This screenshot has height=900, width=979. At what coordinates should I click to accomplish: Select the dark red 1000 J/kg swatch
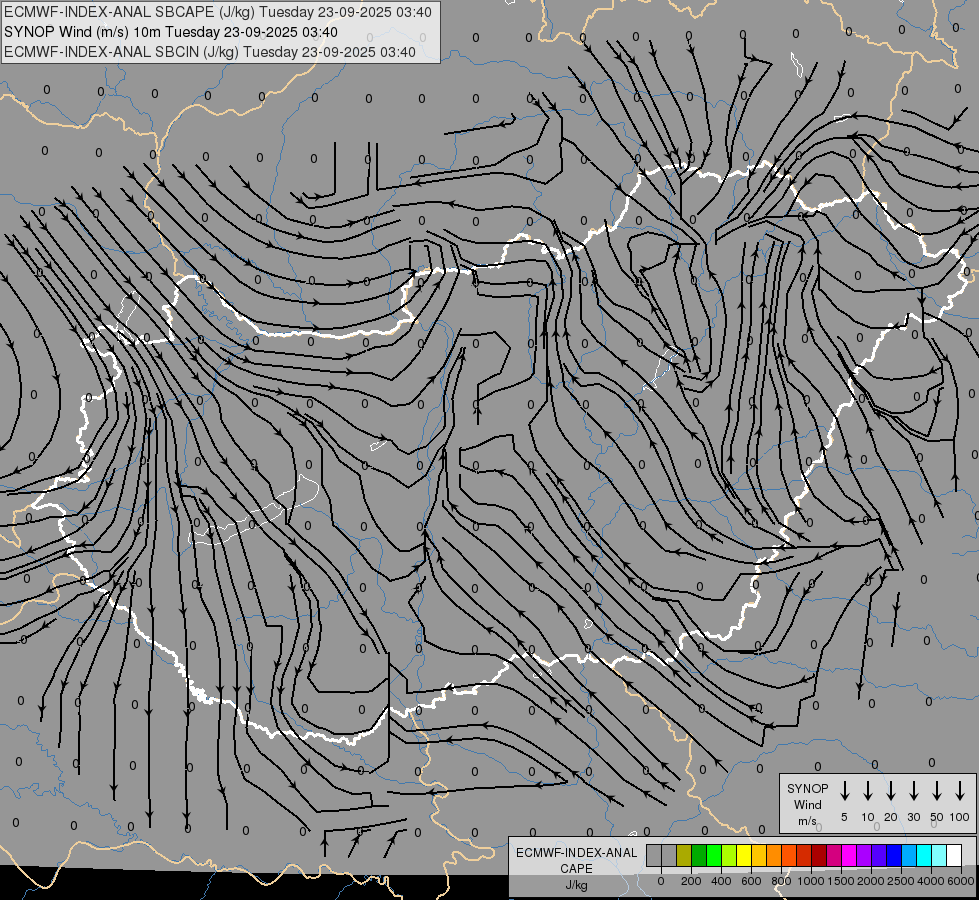(x=820, y=856)
